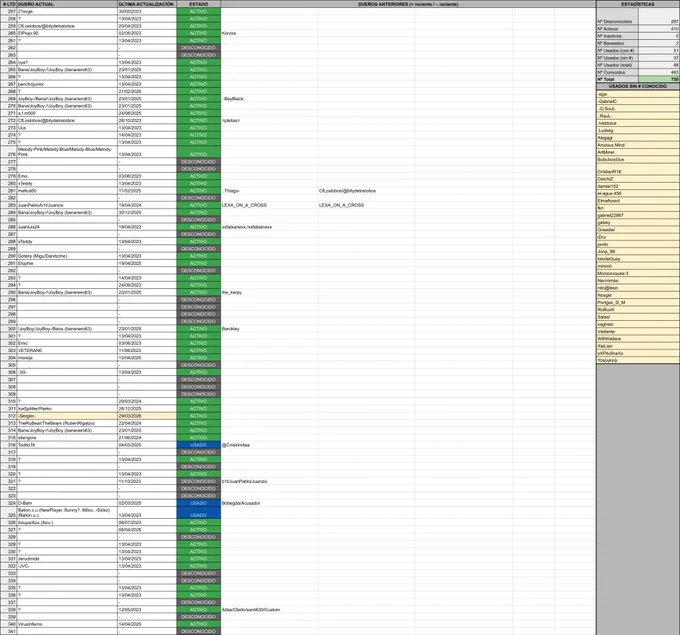Click the 'Nº Activos' statistics label

[x=618, y=29]
